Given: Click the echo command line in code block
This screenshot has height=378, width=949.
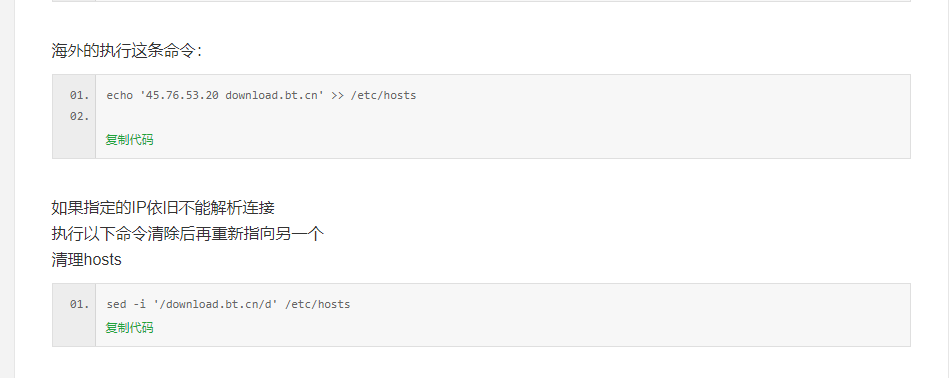Looking at the screenshot, I should point(261,96).
